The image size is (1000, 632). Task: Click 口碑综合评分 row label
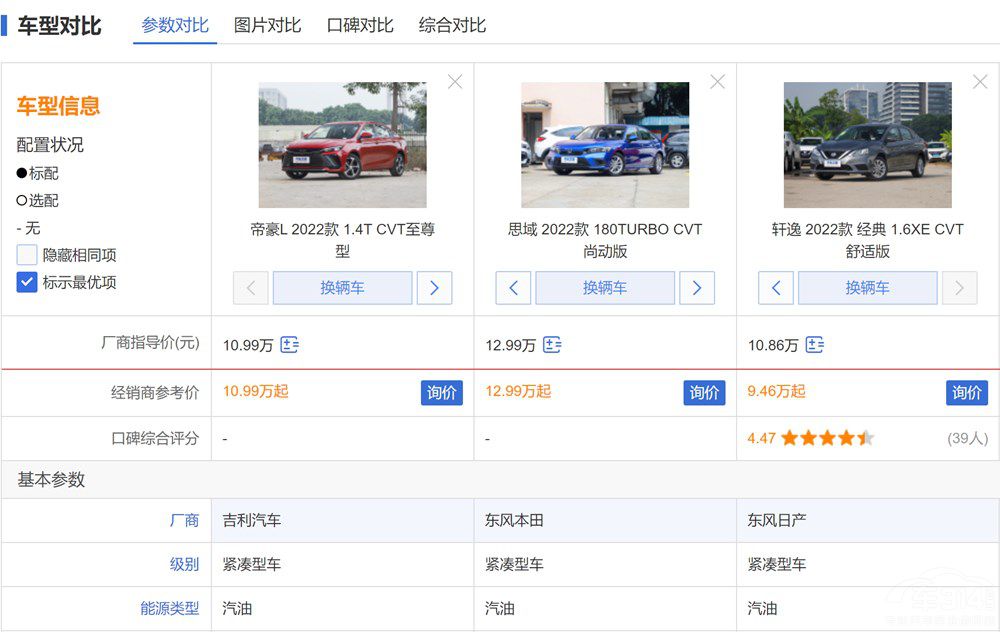pos(155,438)
